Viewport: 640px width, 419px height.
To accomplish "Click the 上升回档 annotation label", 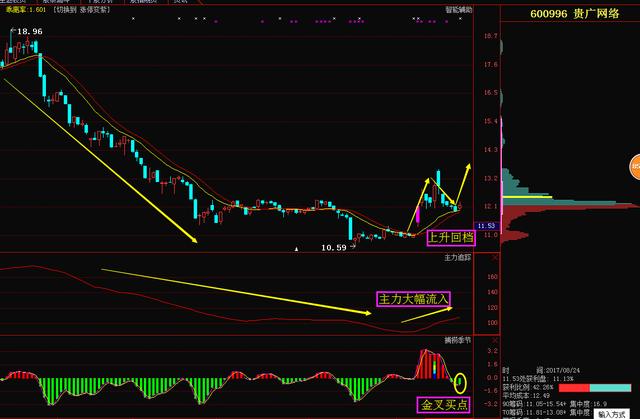I will [x=449, y=237].
